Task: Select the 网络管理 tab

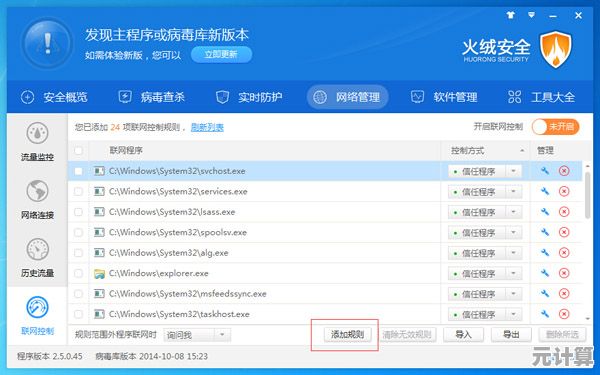Action: (347, 97)
